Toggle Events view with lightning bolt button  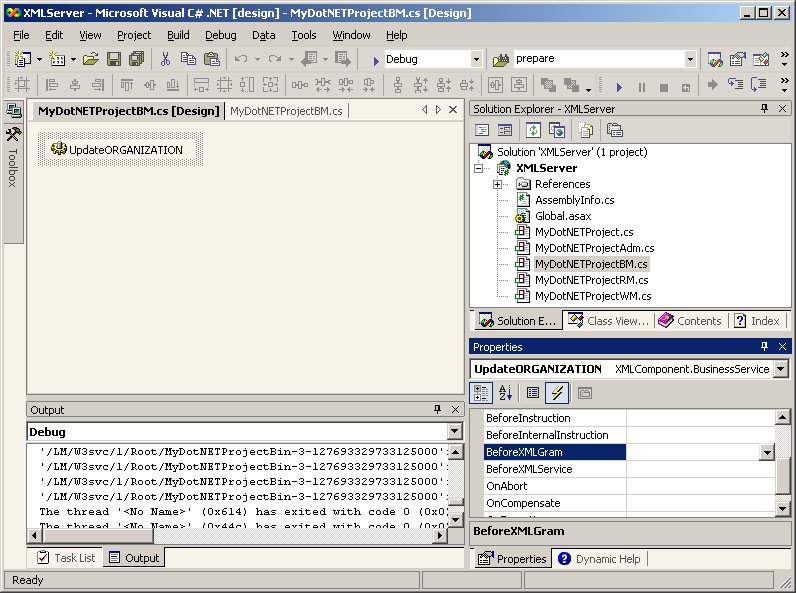click(x=558, y=393)
